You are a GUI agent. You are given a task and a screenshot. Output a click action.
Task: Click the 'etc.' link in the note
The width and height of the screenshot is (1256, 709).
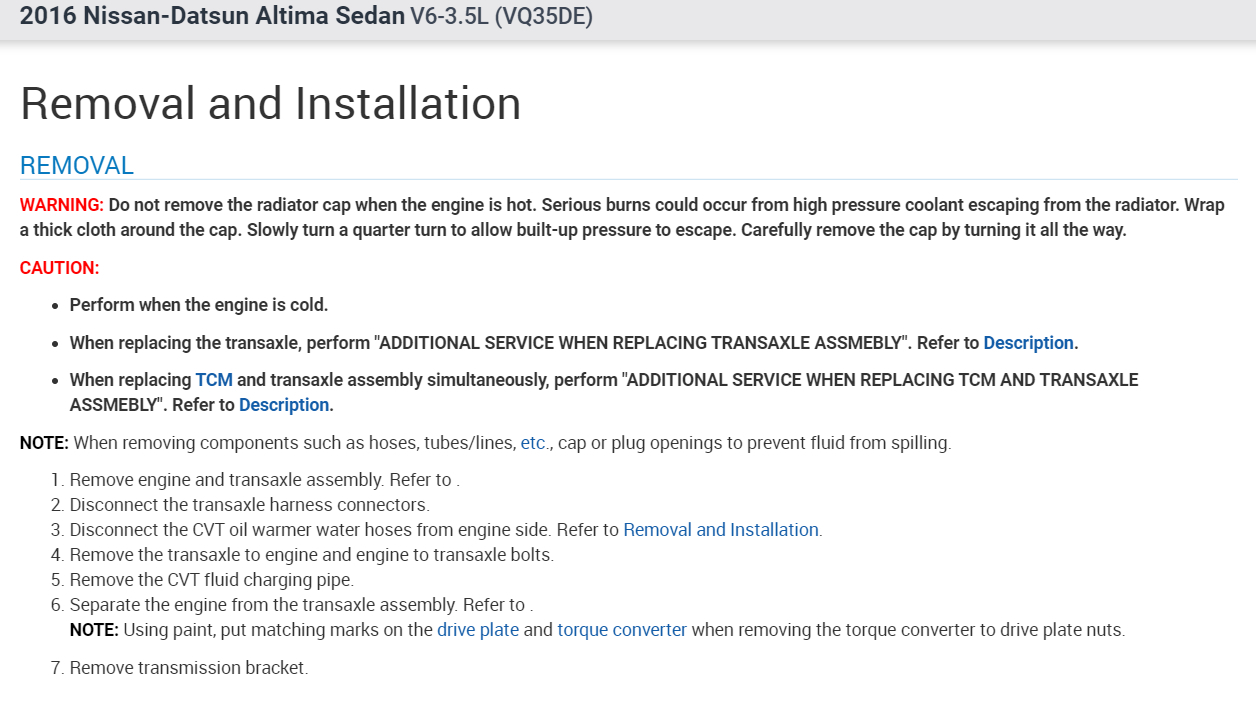[x=535, y=443]
